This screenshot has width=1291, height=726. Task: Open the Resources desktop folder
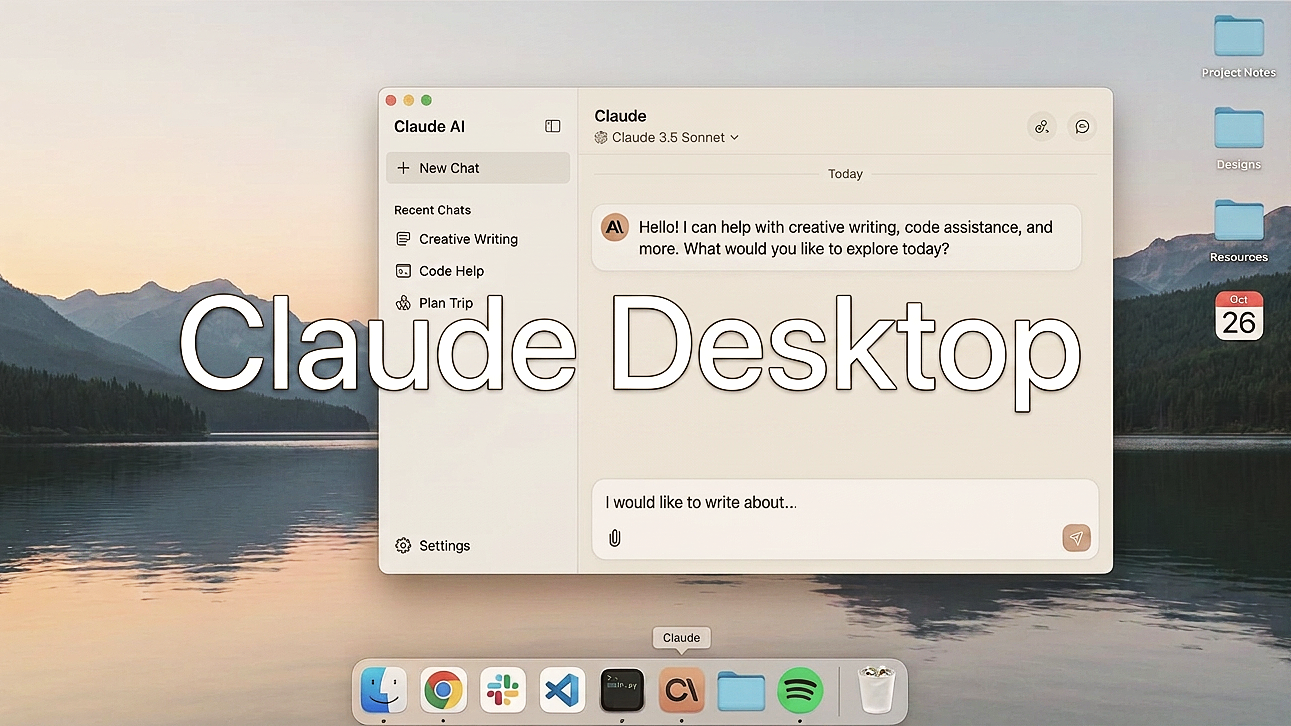click(x=1239, y=230)
